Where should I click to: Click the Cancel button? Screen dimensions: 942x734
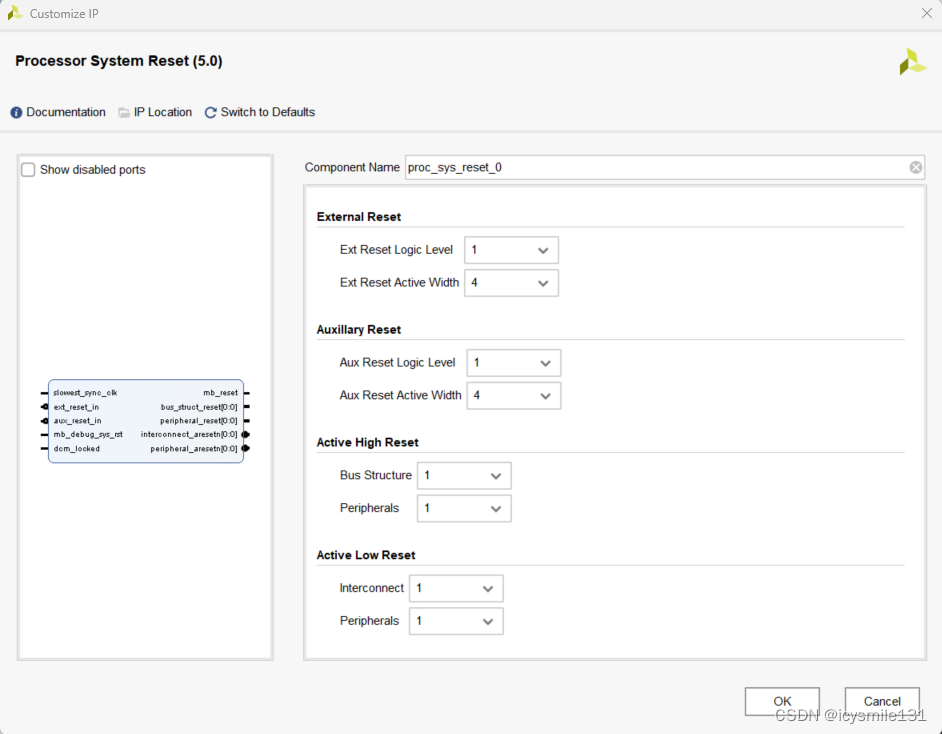[x=882, y=702]
